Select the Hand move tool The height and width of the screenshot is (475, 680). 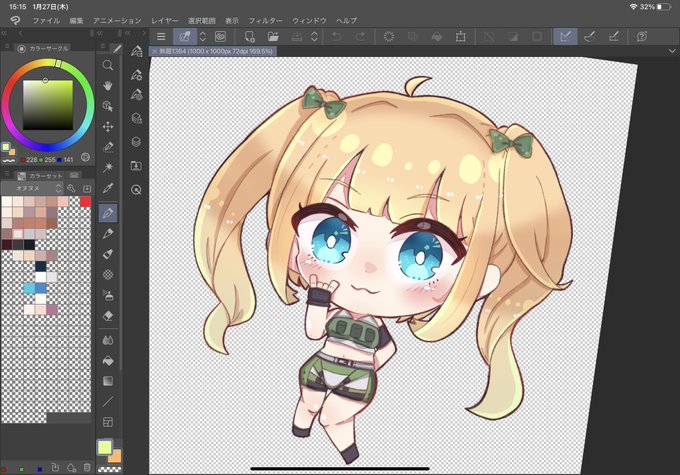pos(108,85)
